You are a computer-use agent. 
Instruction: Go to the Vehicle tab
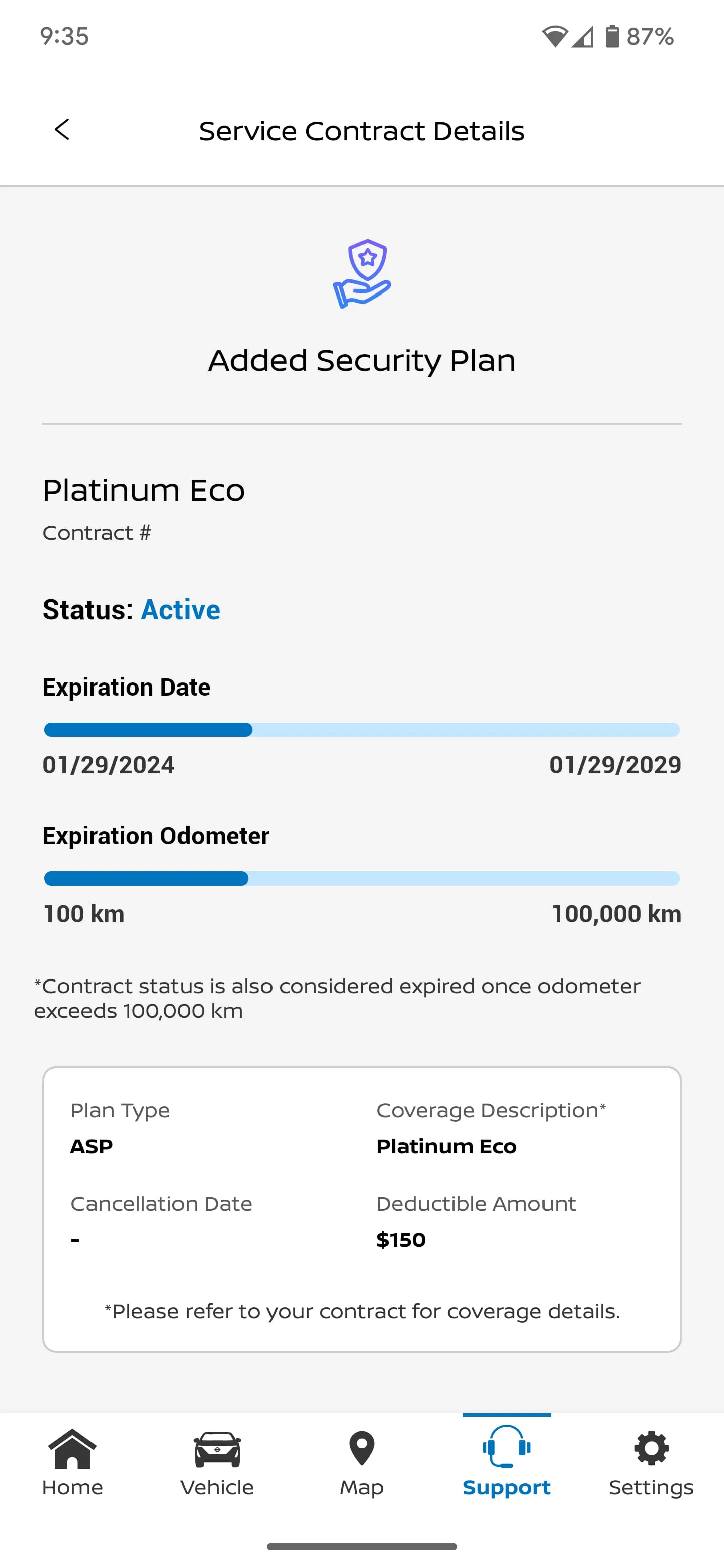217,1462
